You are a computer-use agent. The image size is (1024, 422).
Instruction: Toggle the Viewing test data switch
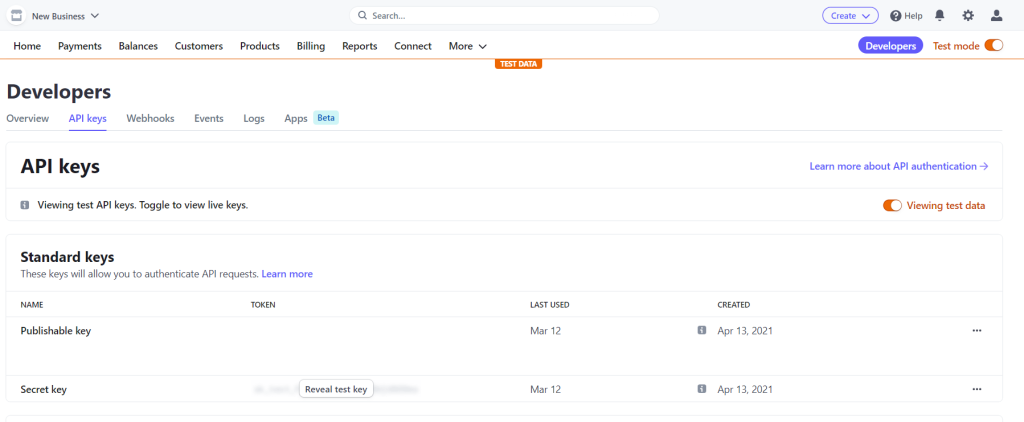pyautogui.click(x=892, y=205)
